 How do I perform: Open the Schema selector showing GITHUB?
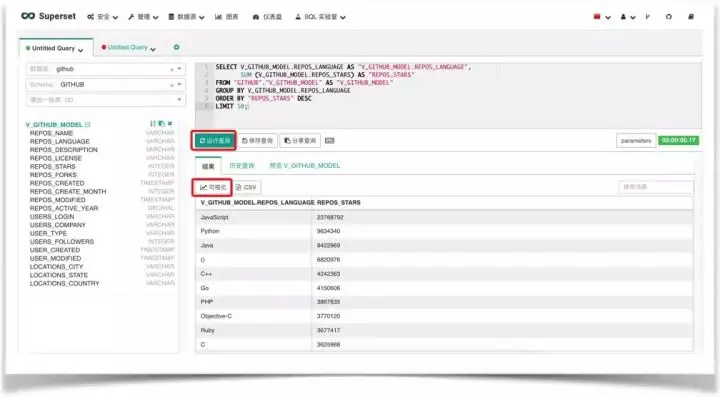click(x=106, y=84)
